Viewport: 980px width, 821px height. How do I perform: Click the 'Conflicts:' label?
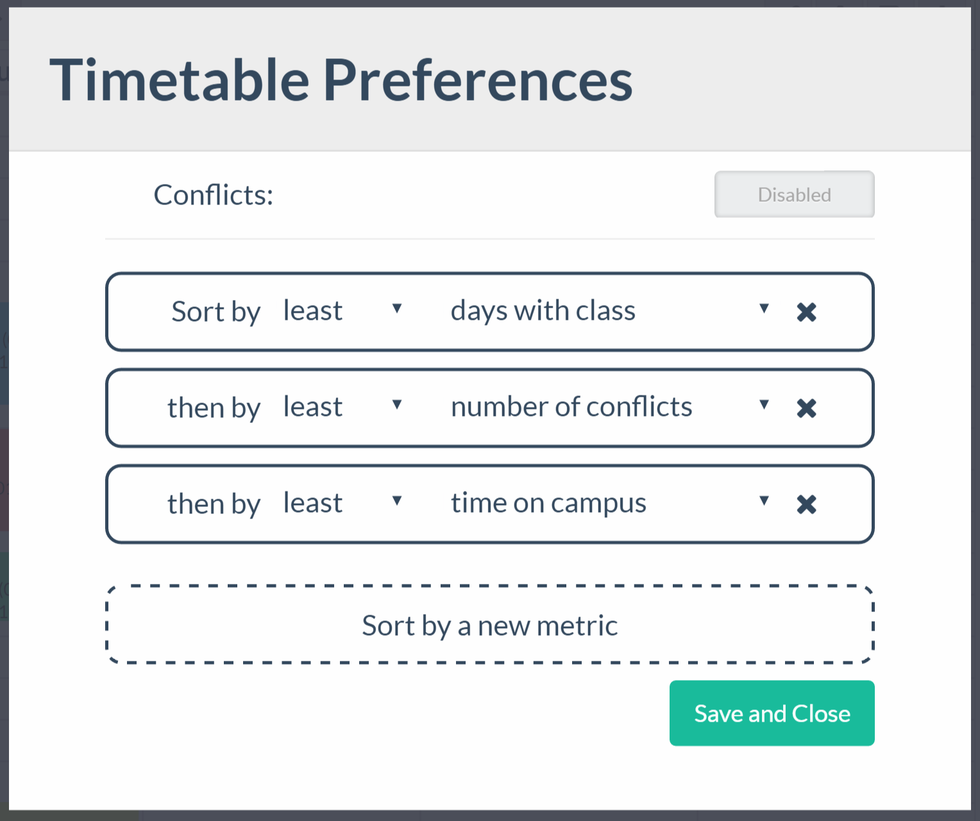[x=213, y=195]
